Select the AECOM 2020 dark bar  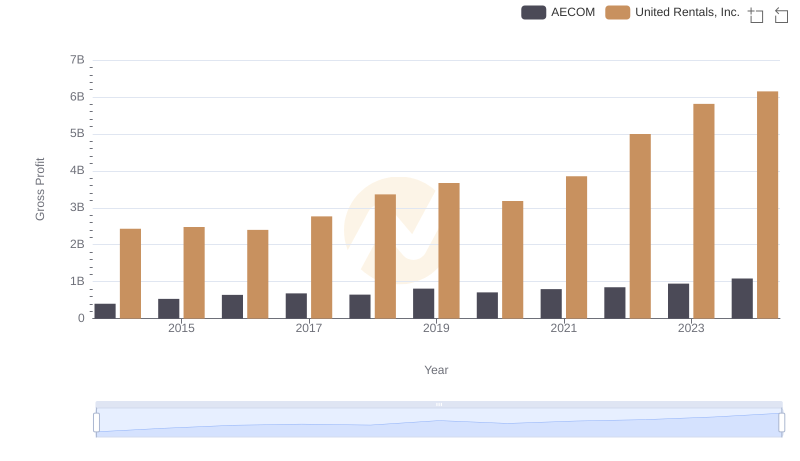coord(487,305)
